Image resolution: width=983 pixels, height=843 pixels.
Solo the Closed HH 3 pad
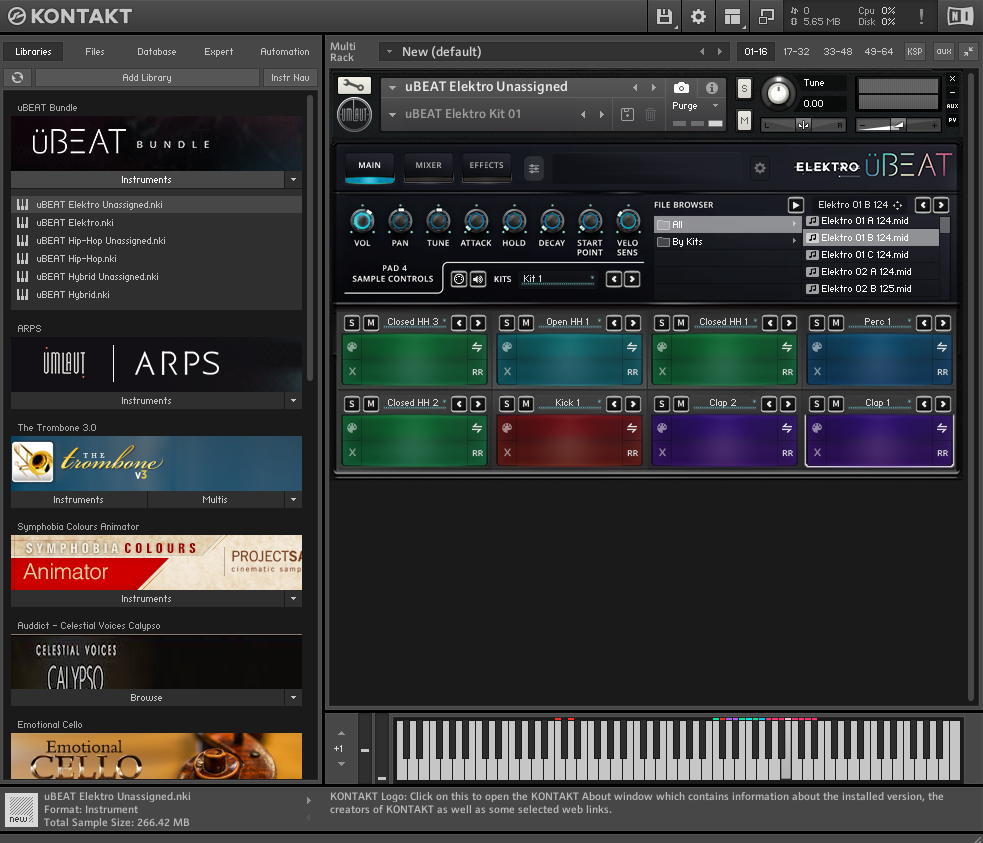(x=352, y=323)
